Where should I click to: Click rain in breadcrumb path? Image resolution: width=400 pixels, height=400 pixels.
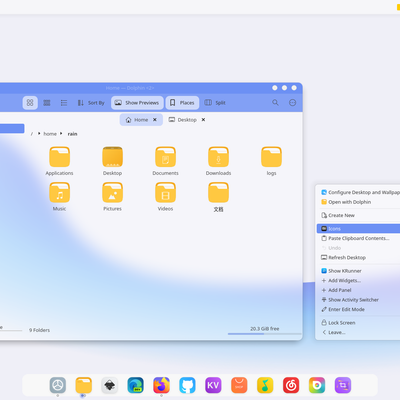pyautogui.click(x=72, y=134)
